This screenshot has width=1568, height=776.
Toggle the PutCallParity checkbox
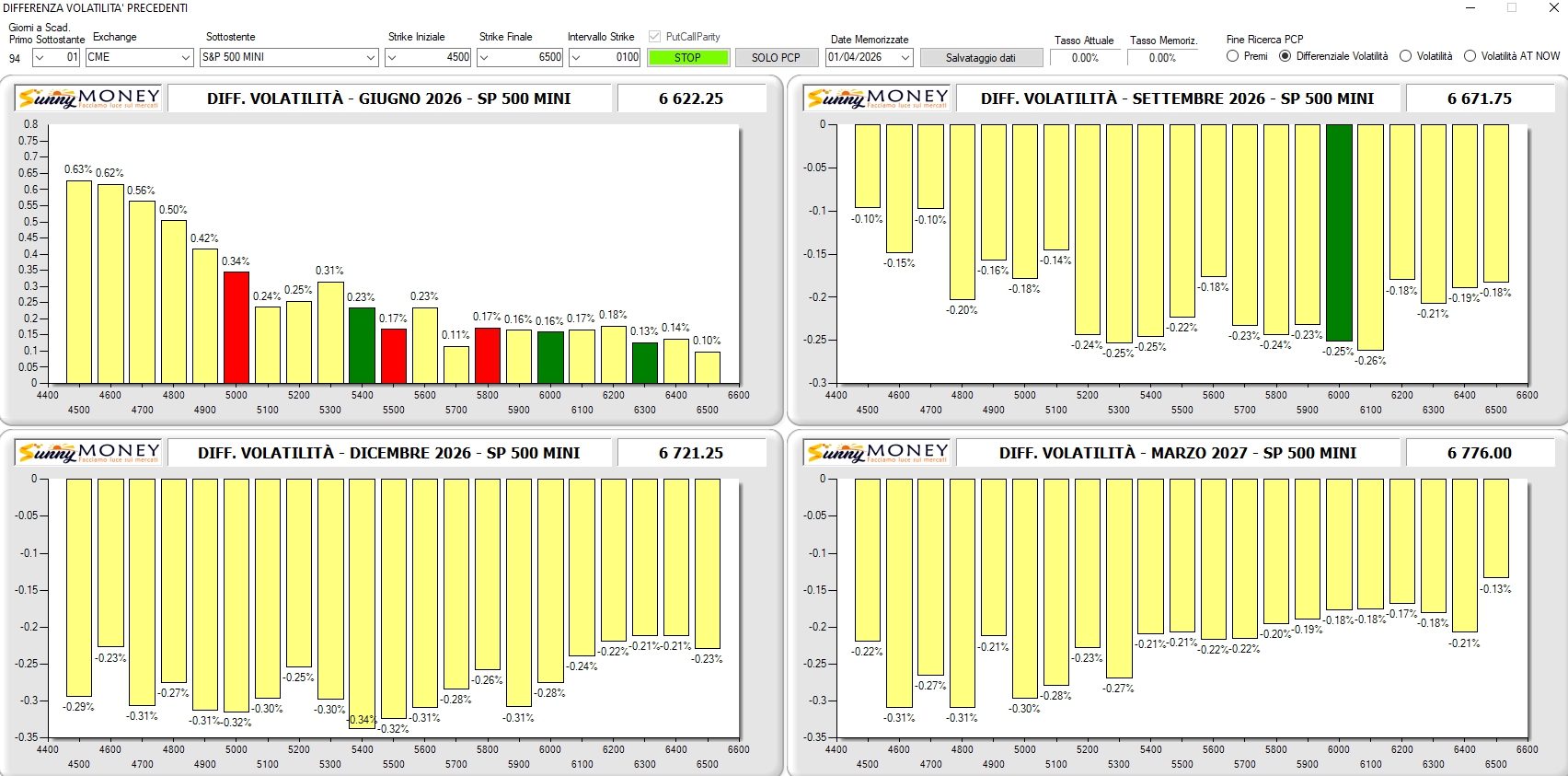654,37
